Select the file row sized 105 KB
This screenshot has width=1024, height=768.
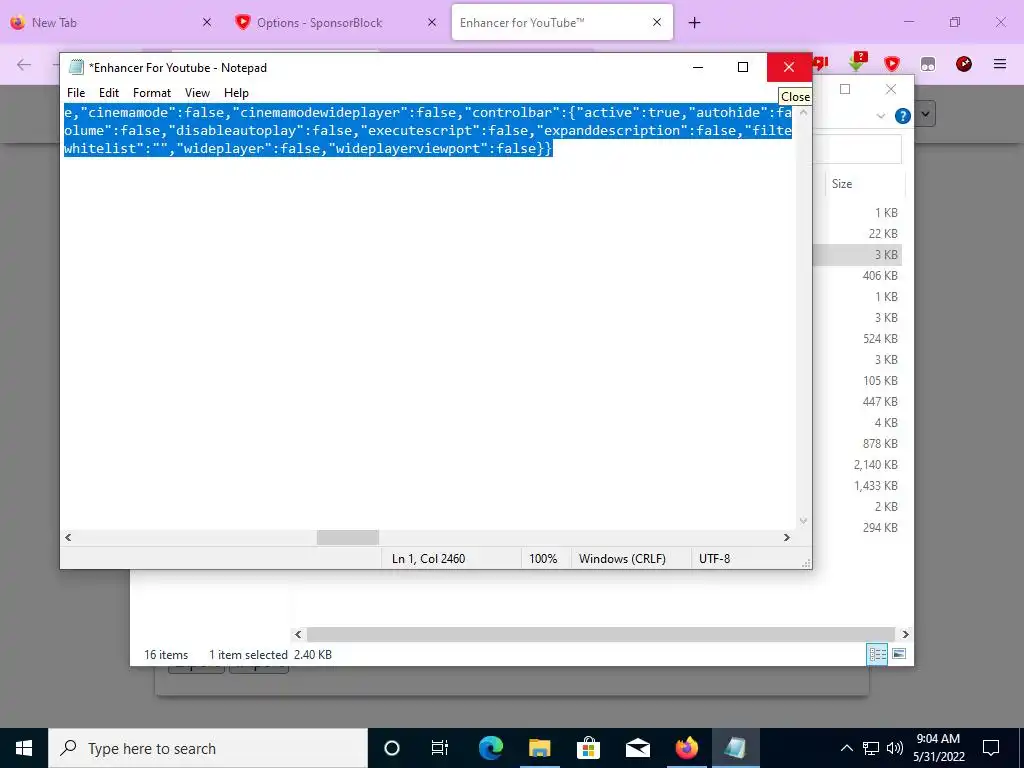click(x=858, y=380)
